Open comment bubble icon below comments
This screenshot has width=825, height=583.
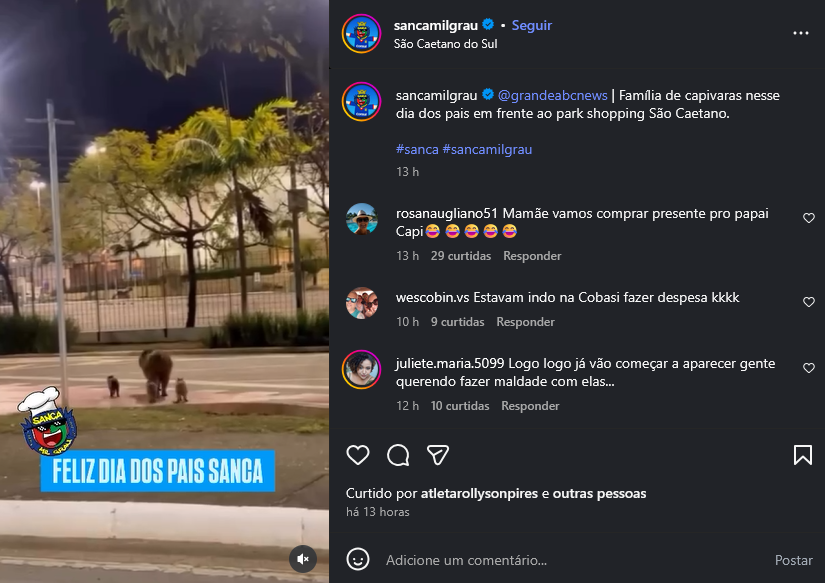398,455
